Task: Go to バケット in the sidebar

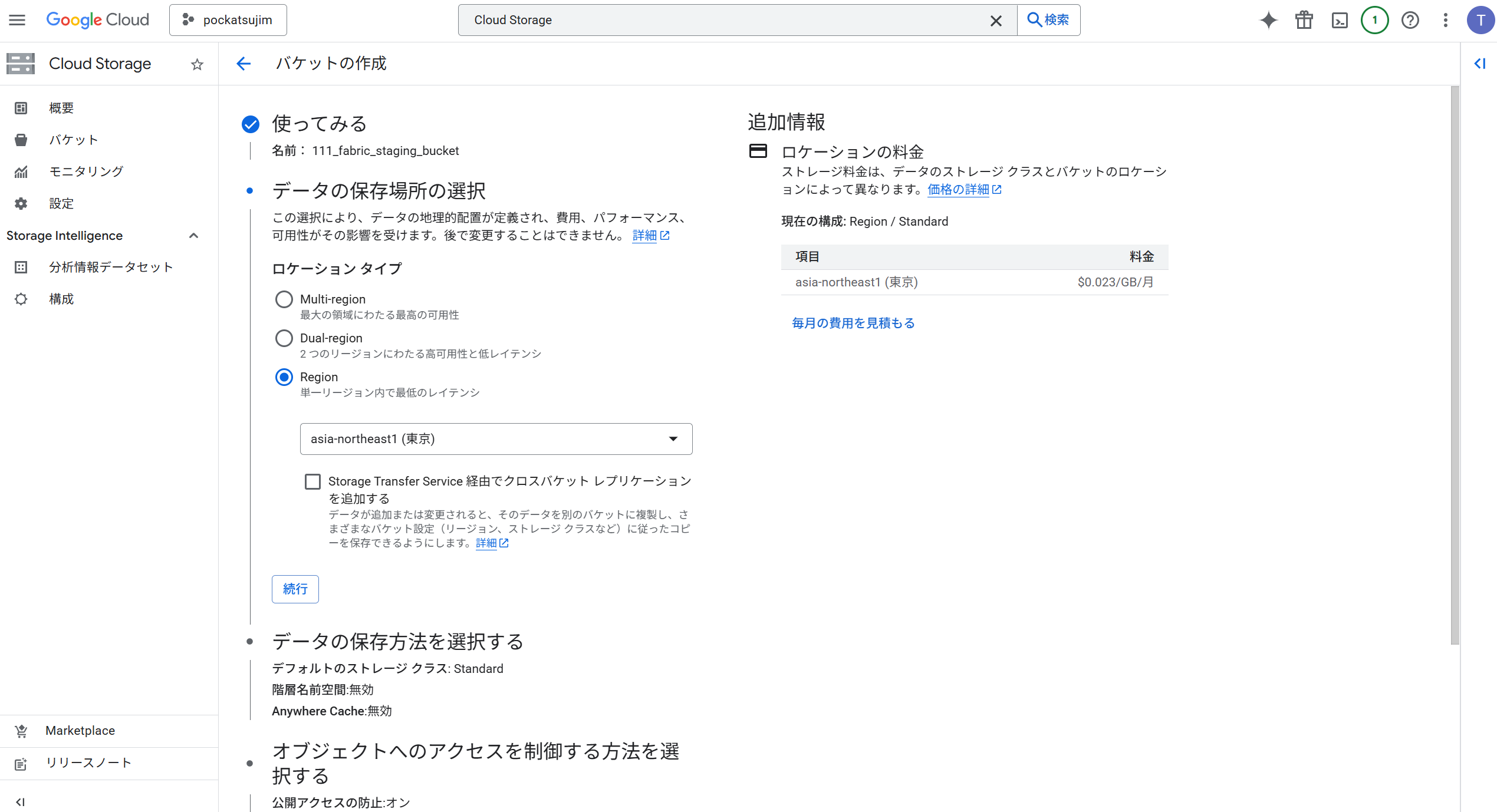Action: (x=73, y=140)
